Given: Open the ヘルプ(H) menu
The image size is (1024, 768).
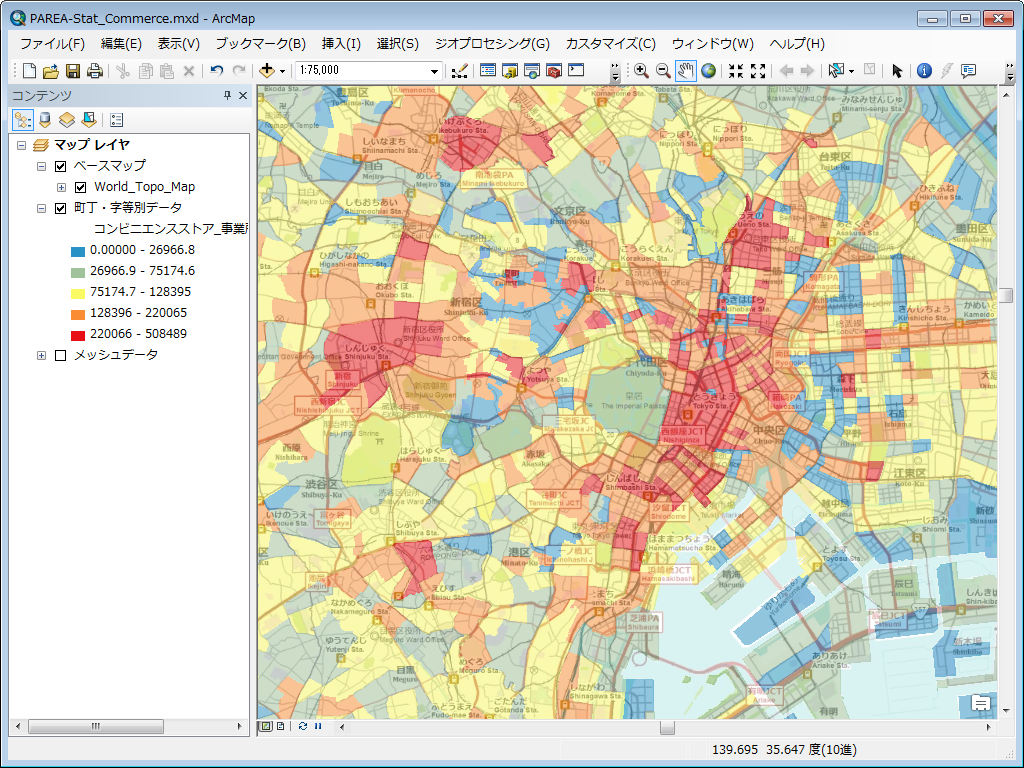Looking at the screenshot, I should tap(797, 44).
